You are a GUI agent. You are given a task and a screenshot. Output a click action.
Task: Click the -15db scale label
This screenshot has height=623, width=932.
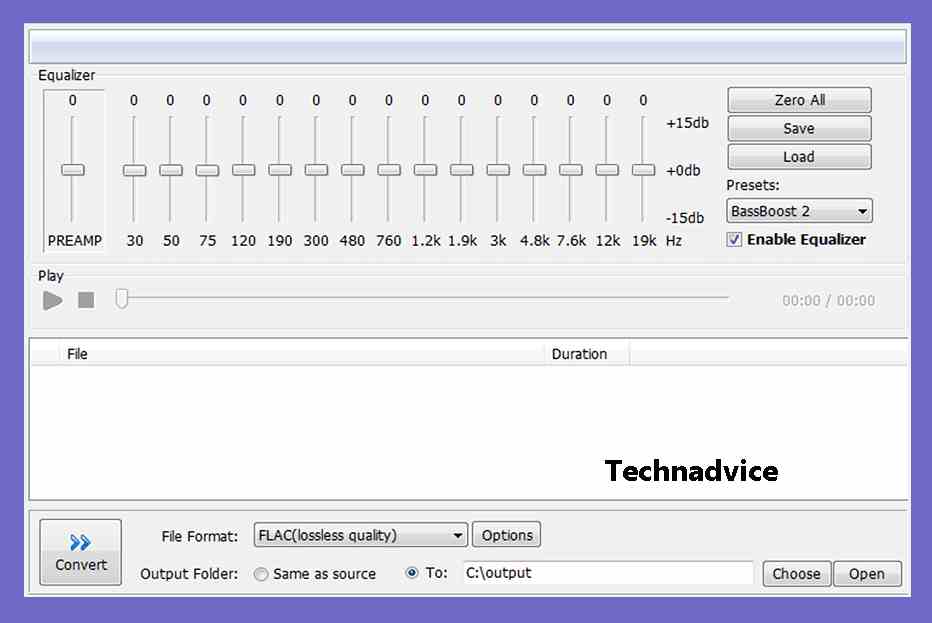coord(685,218)
